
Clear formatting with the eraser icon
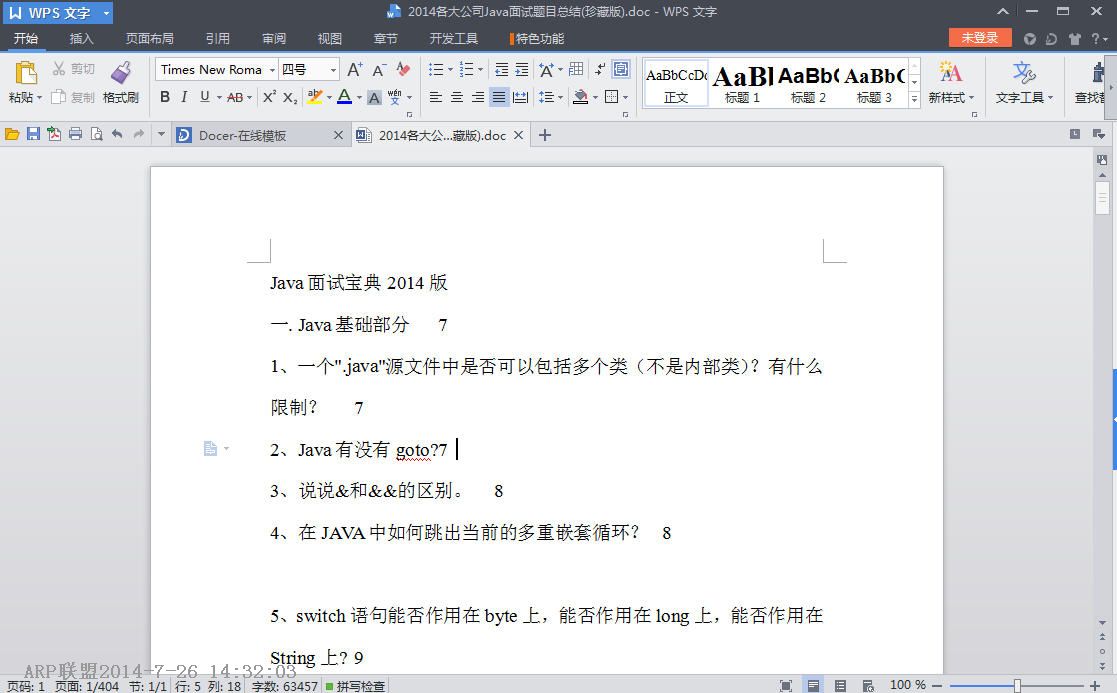[403, 69]
